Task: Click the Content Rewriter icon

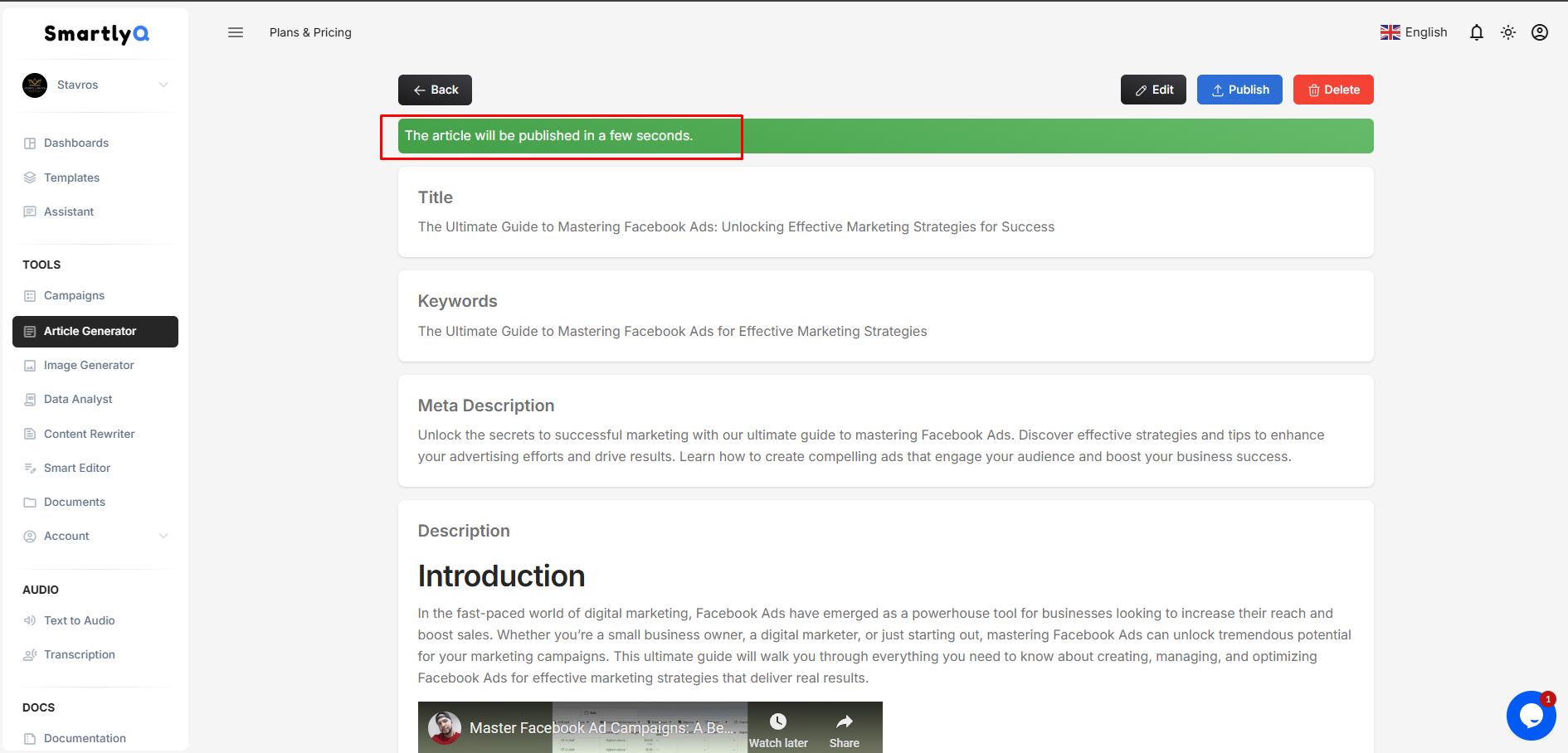Action: click(x=30, y=434)
